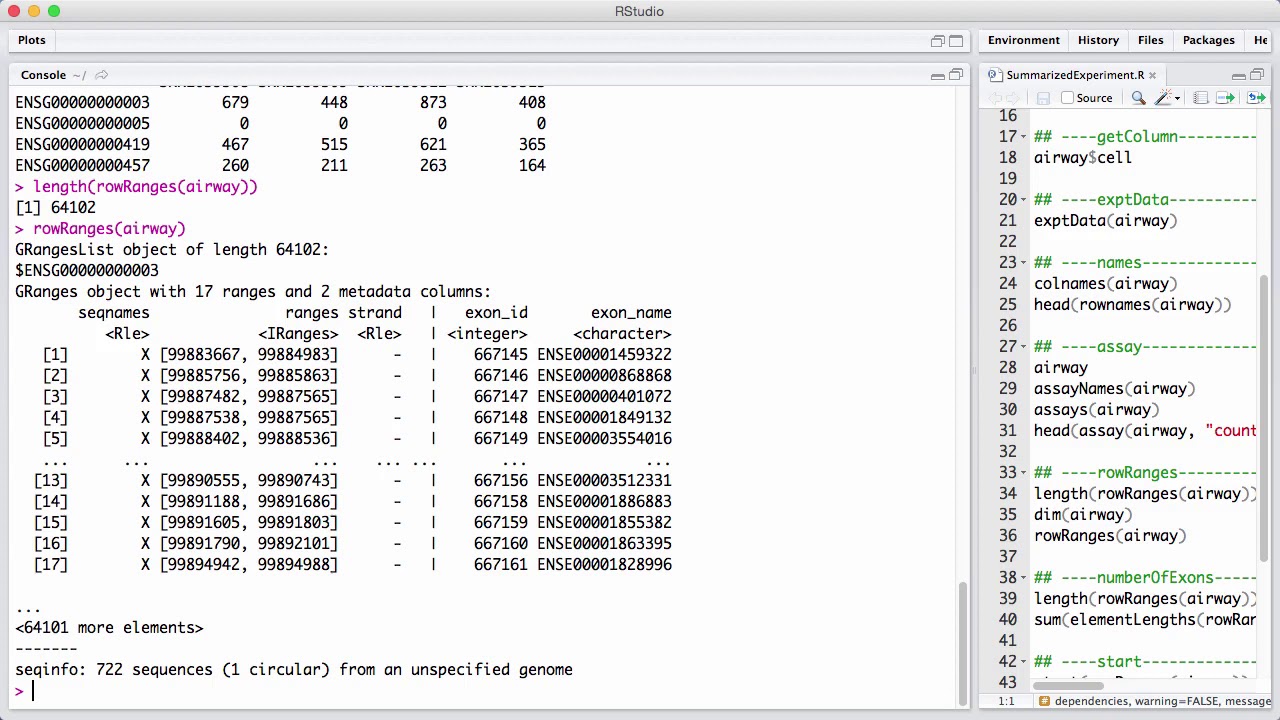Image resolution: width=1280 pixels, height=720 pixels.
Task: Collapse the getColumn section fold arrow on line 17
Action: tap(1023, 137)
